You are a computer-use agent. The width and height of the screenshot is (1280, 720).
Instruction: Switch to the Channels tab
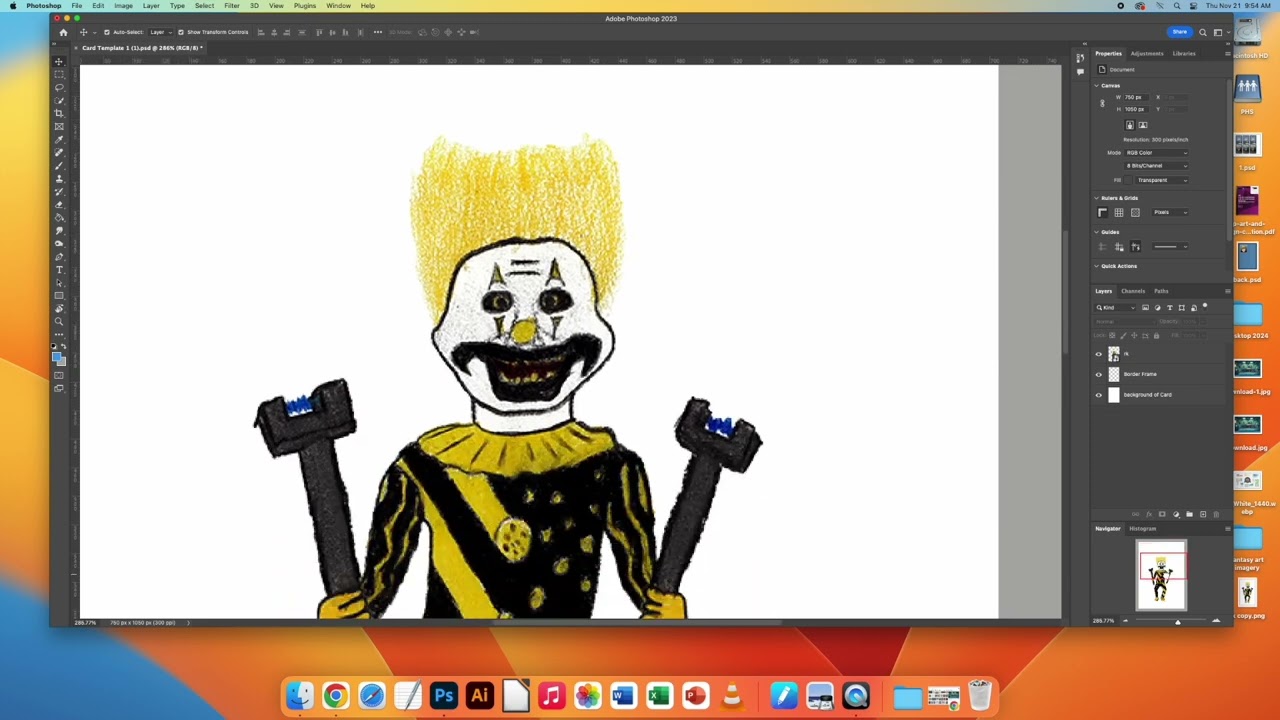click(1133, 291)
